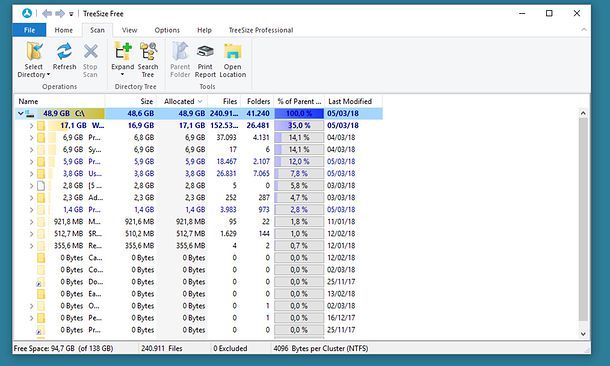This screenshot has height=366, width=610.
Task: Sort by the Name column header
Action: point(59,102)
